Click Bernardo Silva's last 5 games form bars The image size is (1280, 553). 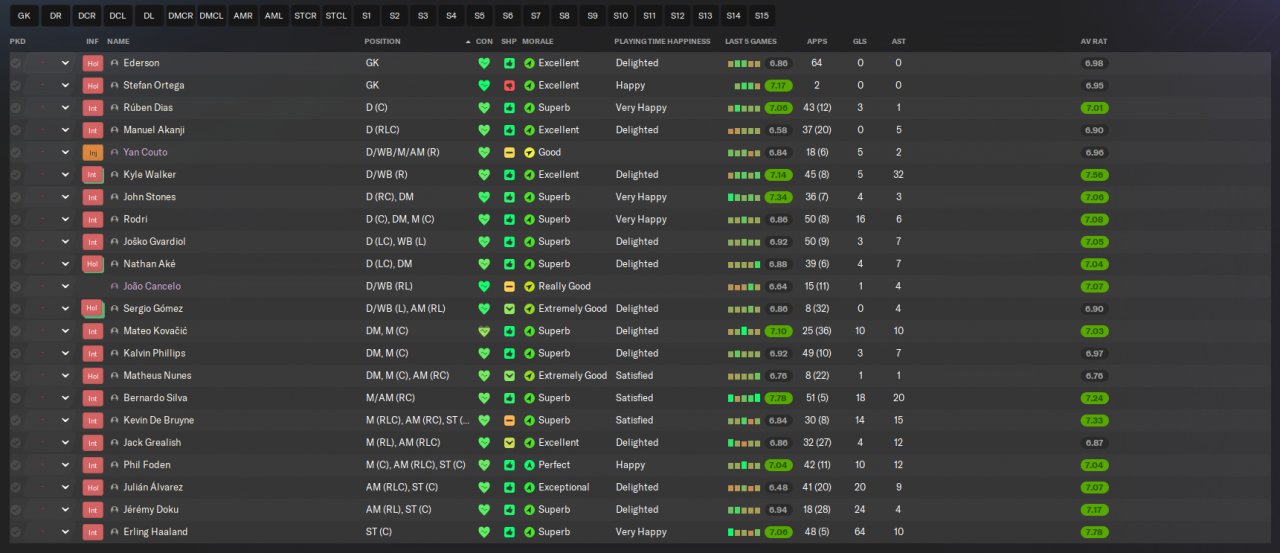[745, 397]
